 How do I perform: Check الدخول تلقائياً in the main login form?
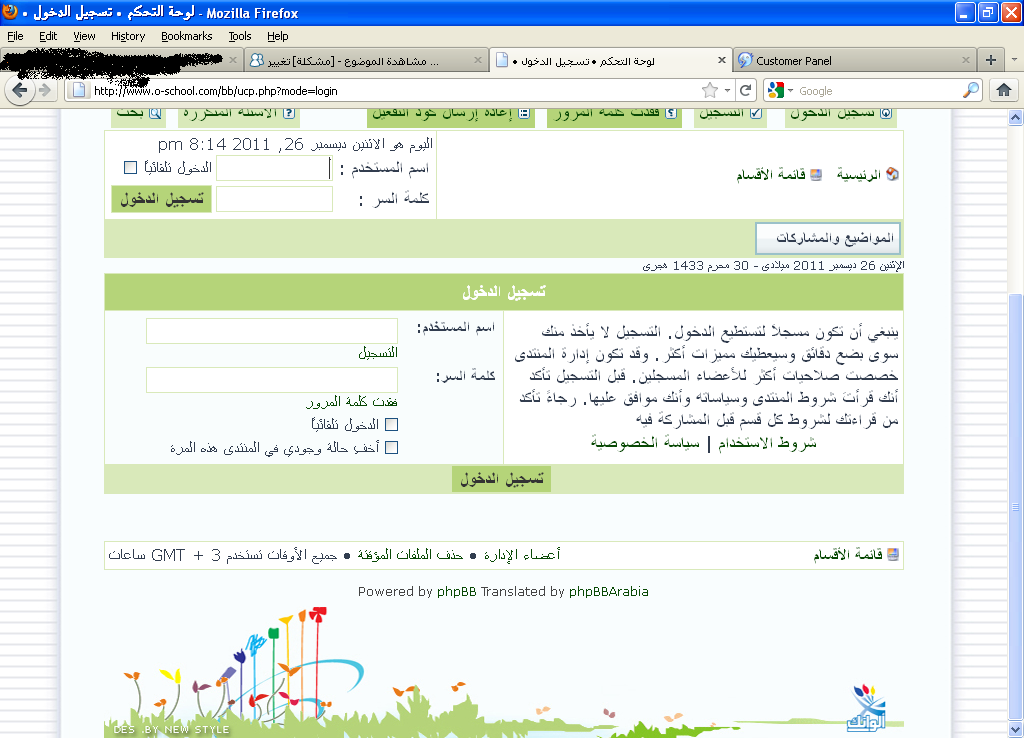click(x=391, y=425)
